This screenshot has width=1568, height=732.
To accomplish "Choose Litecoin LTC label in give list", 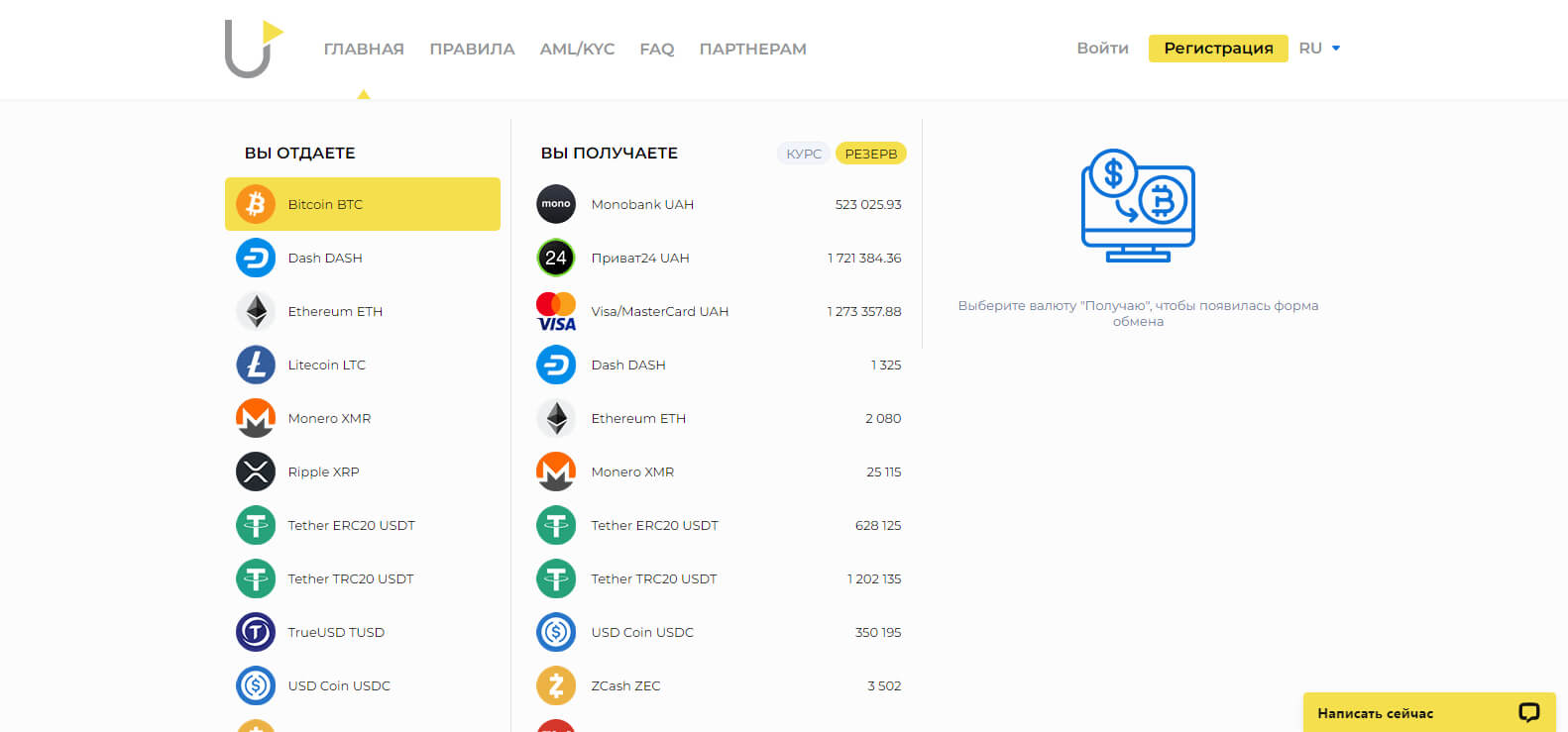I will tap(326, 365).
